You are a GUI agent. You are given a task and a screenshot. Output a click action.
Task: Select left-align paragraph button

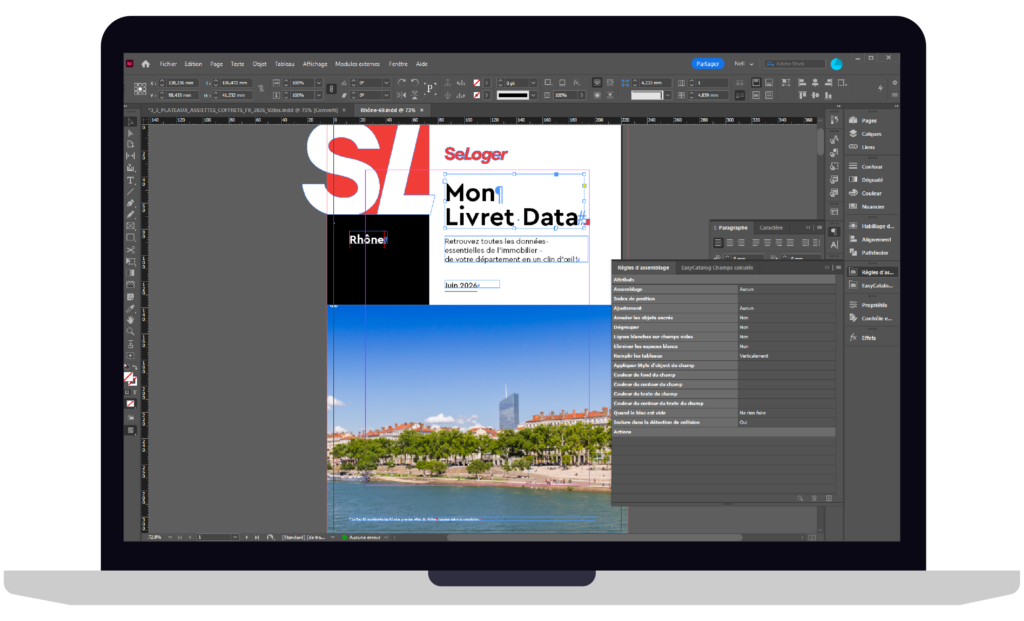coord(718,242)
